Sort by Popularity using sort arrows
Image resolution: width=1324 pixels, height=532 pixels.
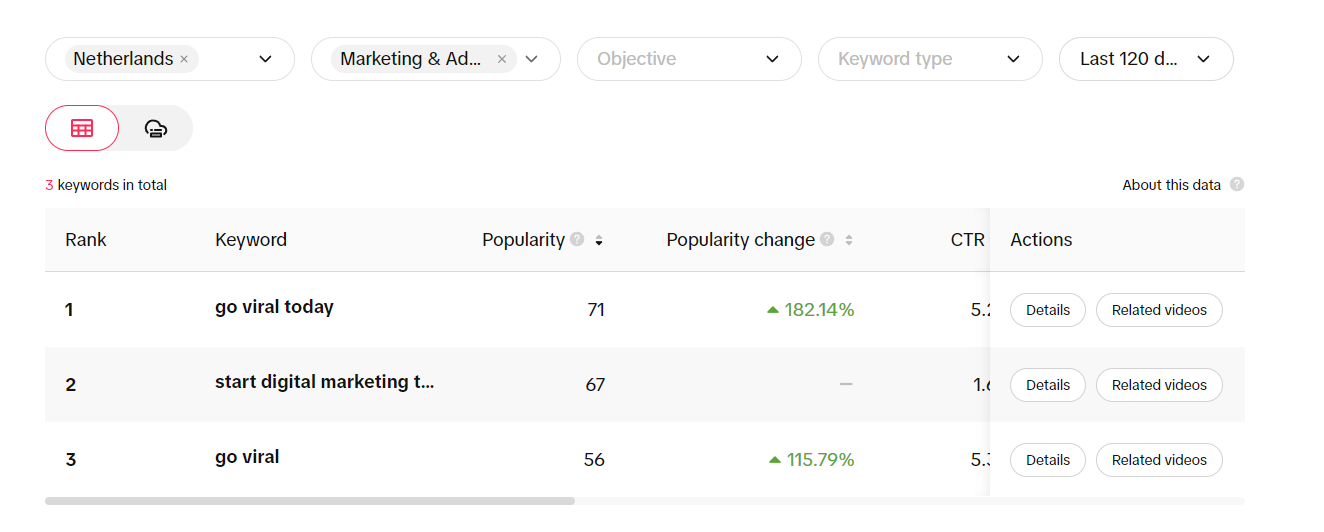(x=598, y=240)
